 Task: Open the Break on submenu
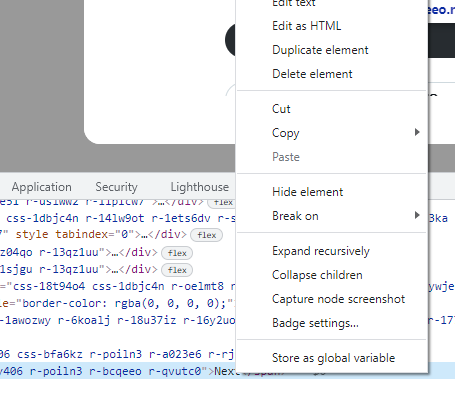(332, 216)
